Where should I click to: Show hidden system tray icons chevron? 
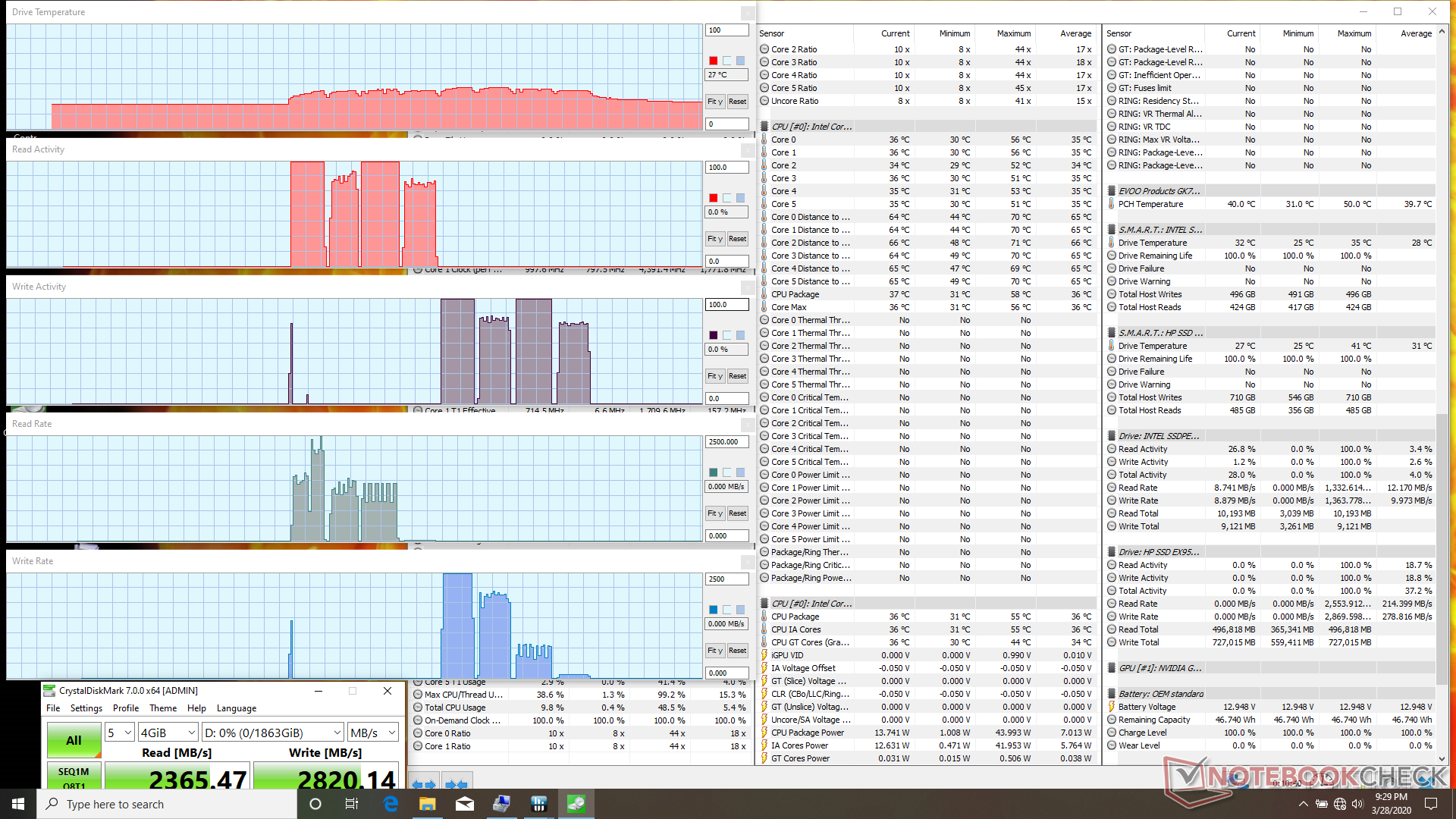coord(1303,804)
